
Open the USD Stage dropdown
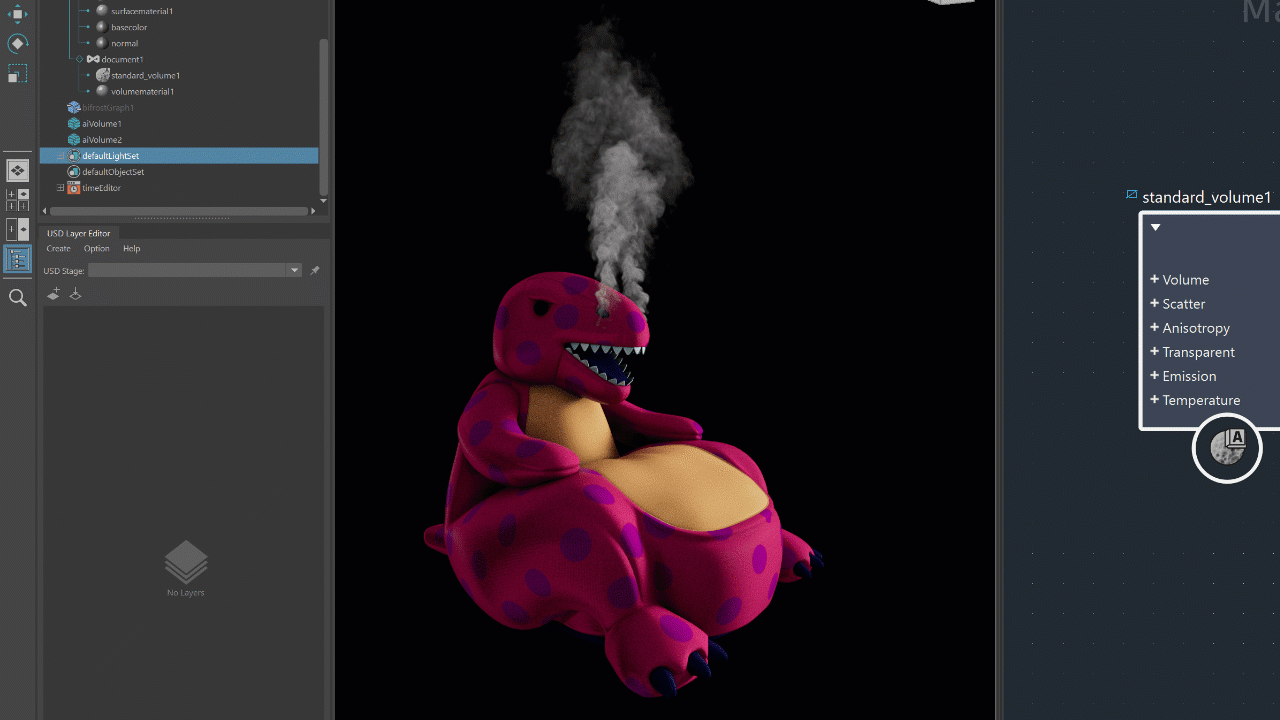pos(293,270)
